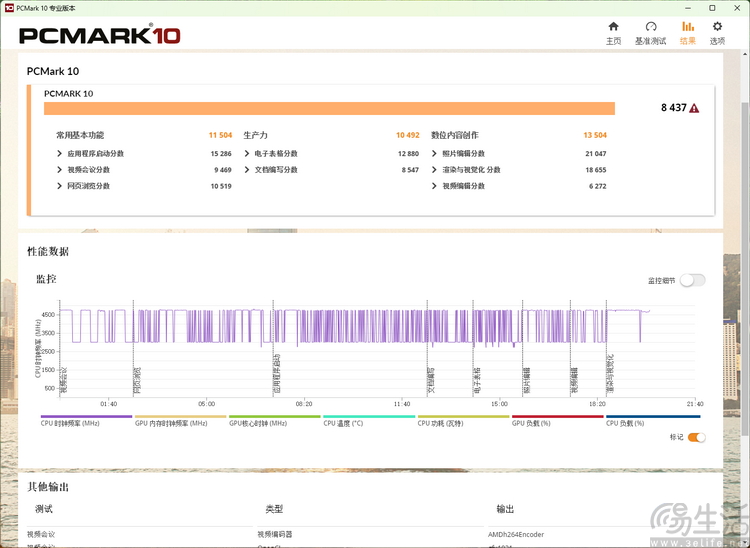Click the 视频编码器 type cell
This screenshot has width=750, height=548.
(275, 534)
